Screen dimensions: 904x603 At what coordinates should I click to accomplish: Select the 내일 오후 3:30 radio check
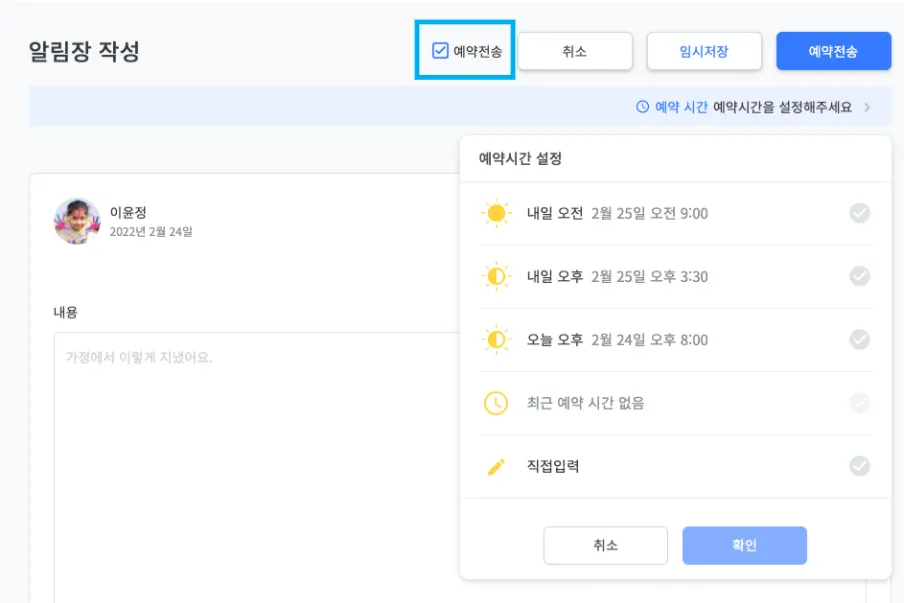click(x=859, y=277)
